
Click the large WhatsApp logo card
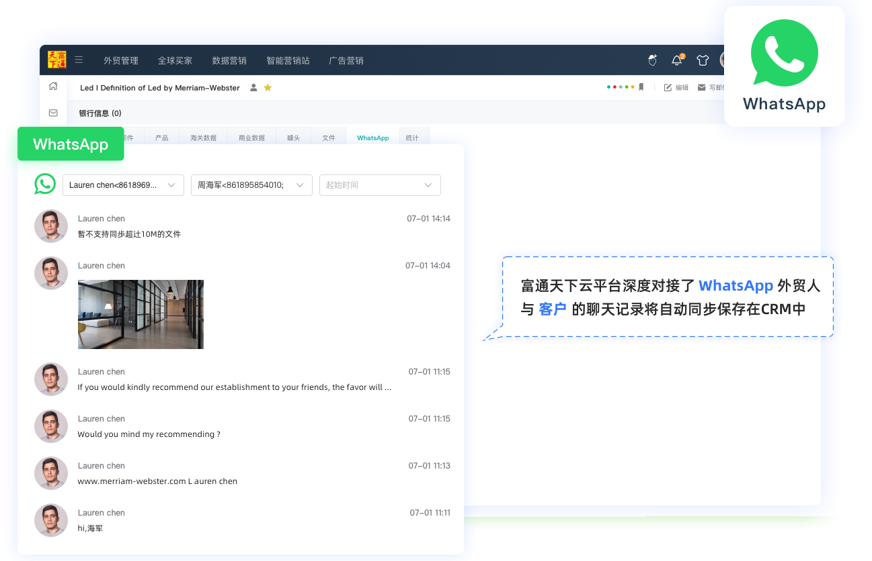point(784,66)
